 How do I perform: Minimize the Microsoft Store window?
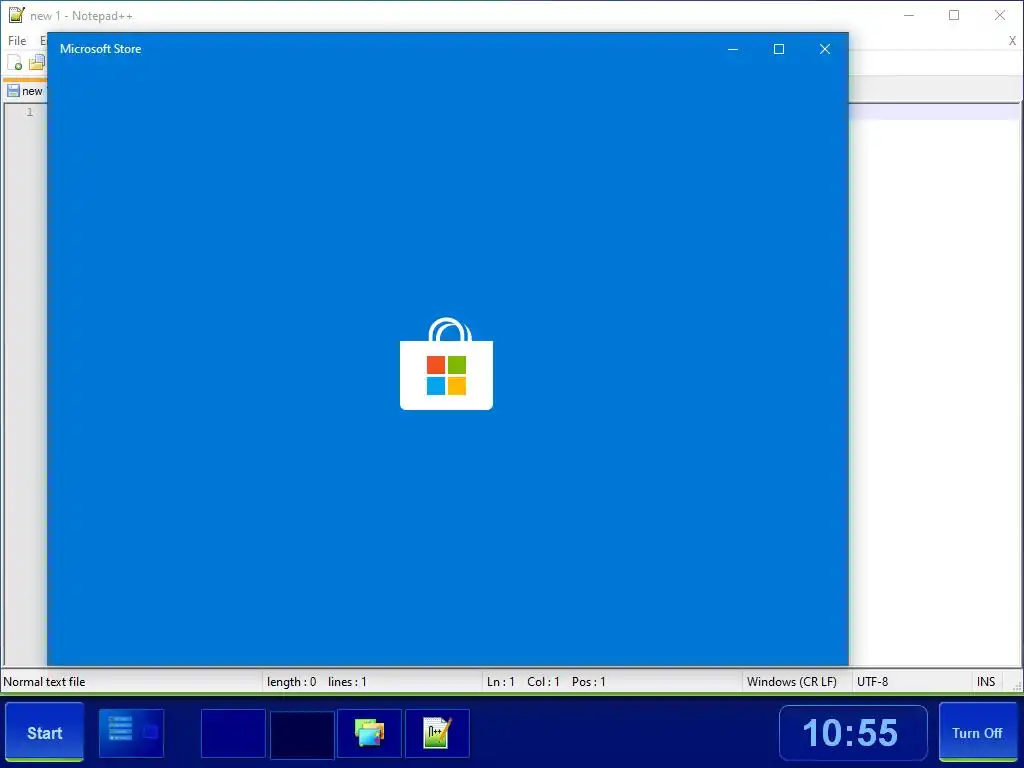(x=733, y=49)
